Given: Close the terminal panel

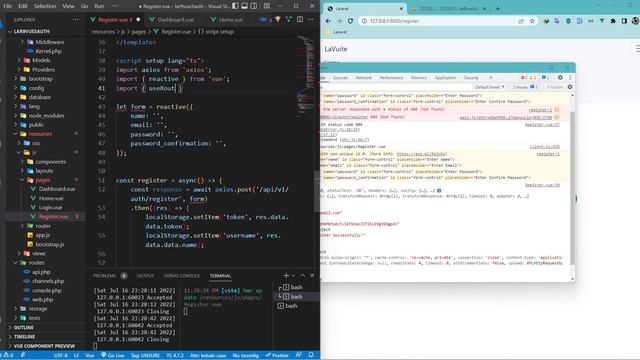Looking at the screenshot, I should click(312, 276).
